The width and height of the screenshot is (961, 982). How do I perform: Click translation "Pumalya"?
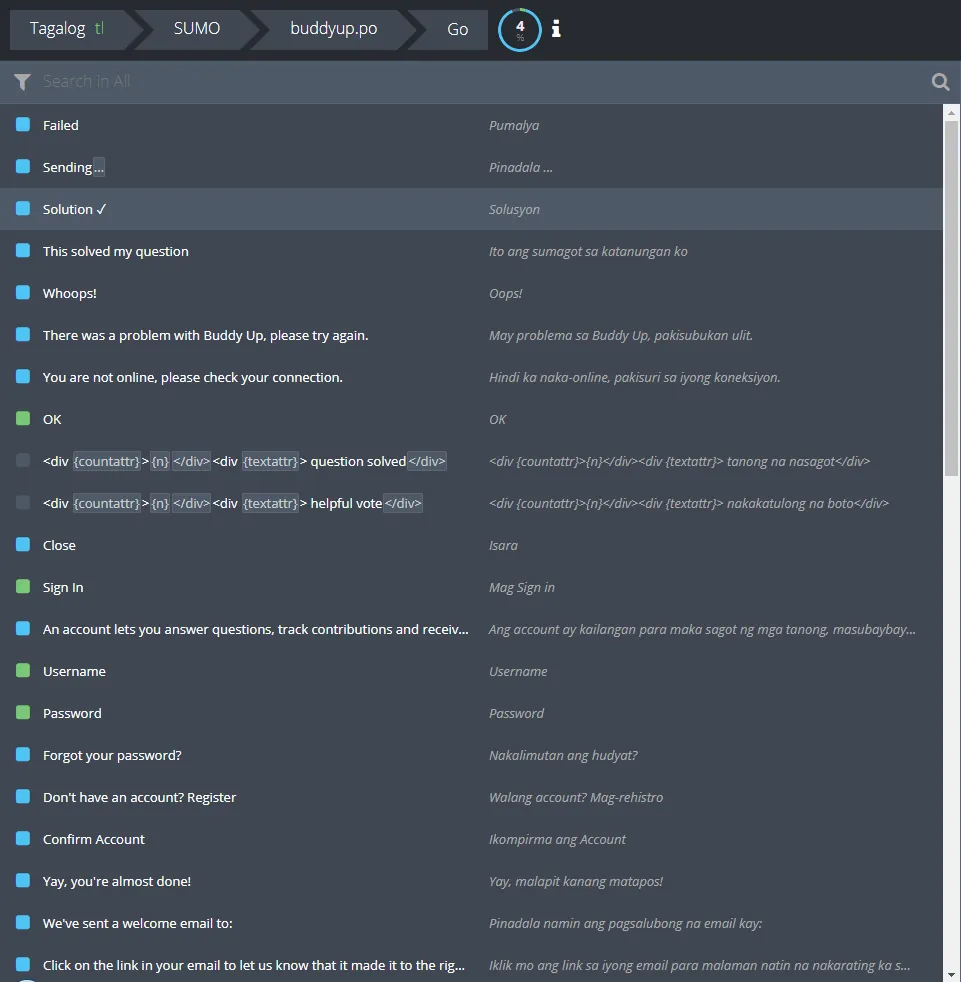pos(514,125)
